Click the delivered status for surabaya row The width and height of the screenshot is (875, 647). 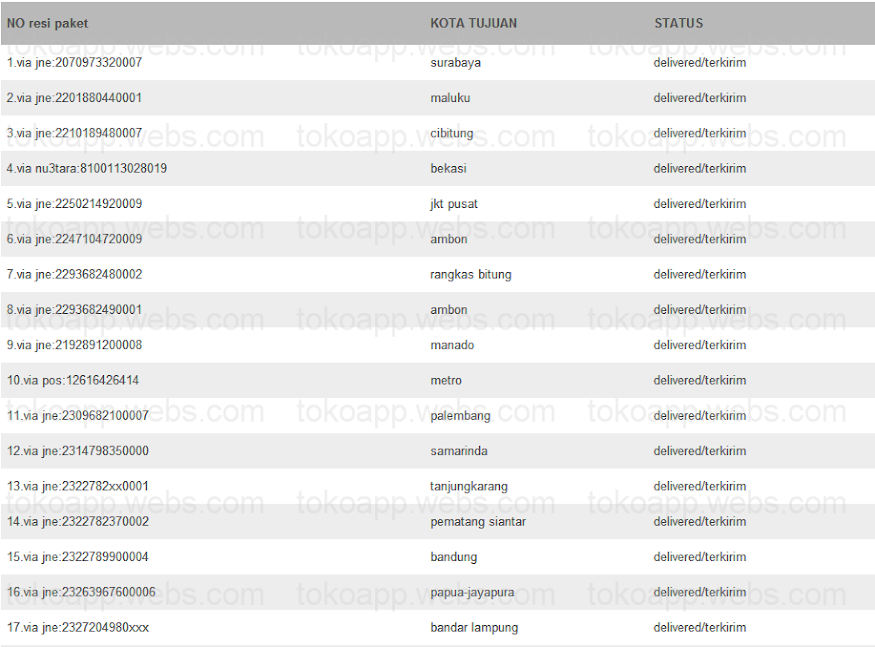(x=700, y=63)
